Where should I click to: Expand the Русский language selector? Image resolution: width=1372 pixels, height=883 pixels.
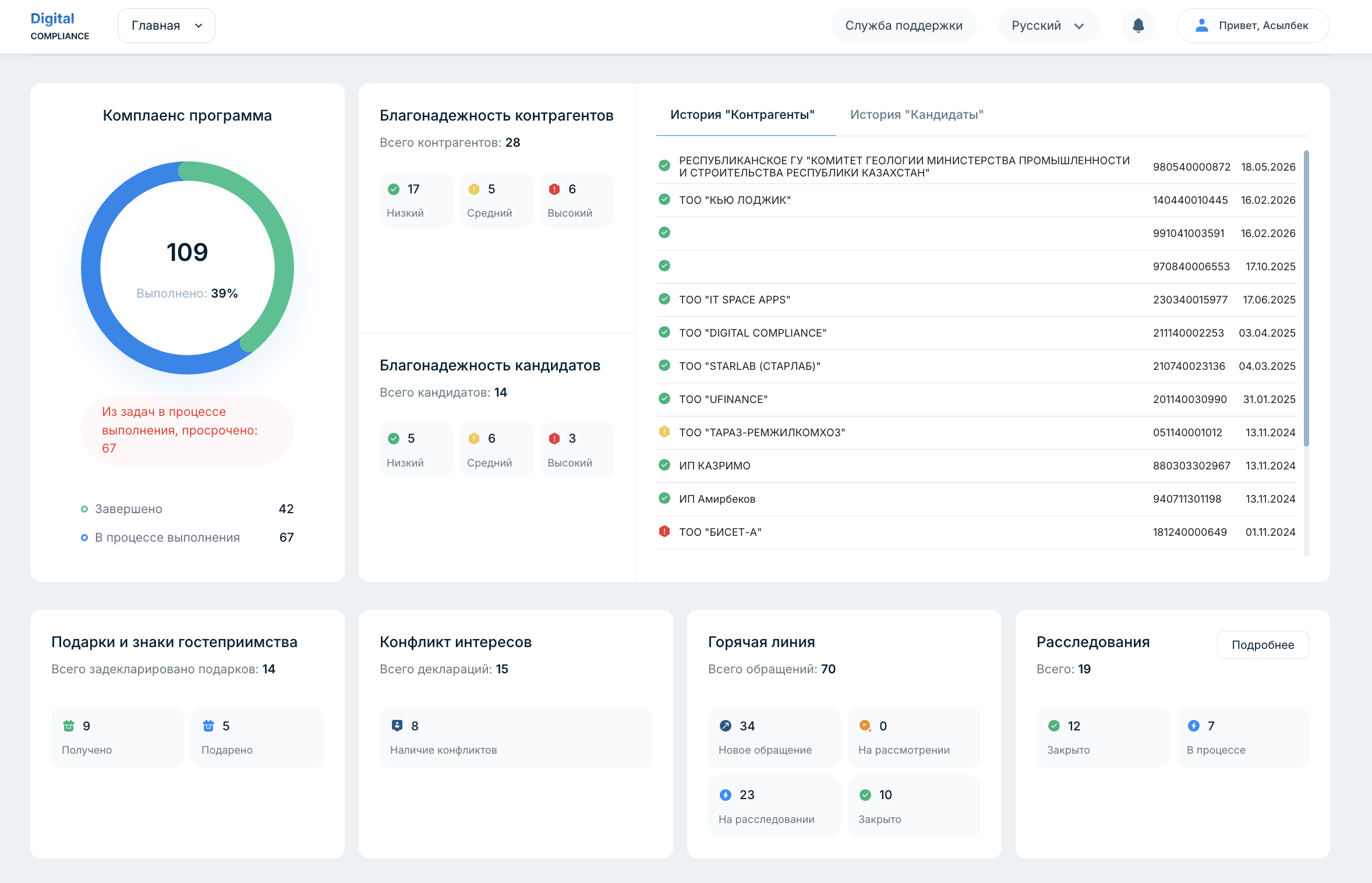click(x=1048, y=26)
